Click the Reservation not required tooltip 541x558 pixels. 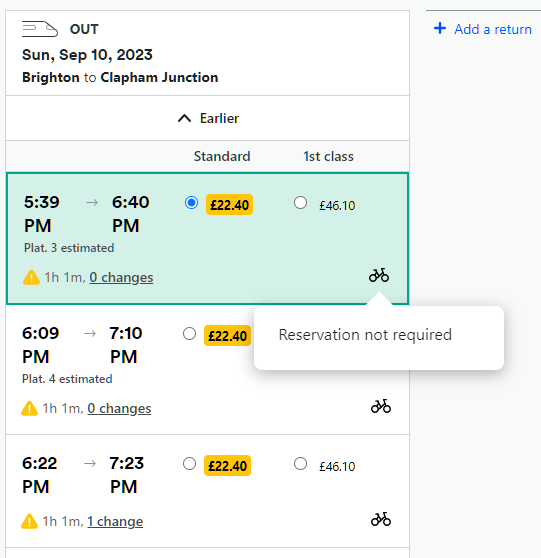click(379, 337)
